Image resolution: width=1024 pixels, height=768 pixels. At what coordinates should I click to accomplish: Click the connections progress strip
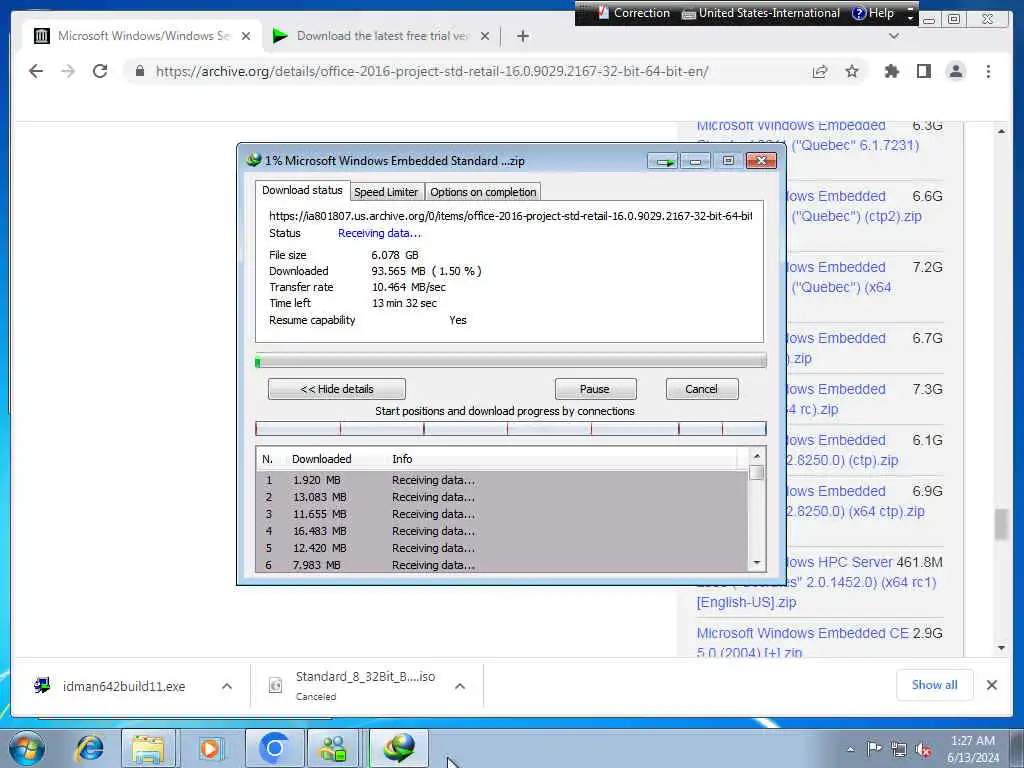click(x=511, y=429)
